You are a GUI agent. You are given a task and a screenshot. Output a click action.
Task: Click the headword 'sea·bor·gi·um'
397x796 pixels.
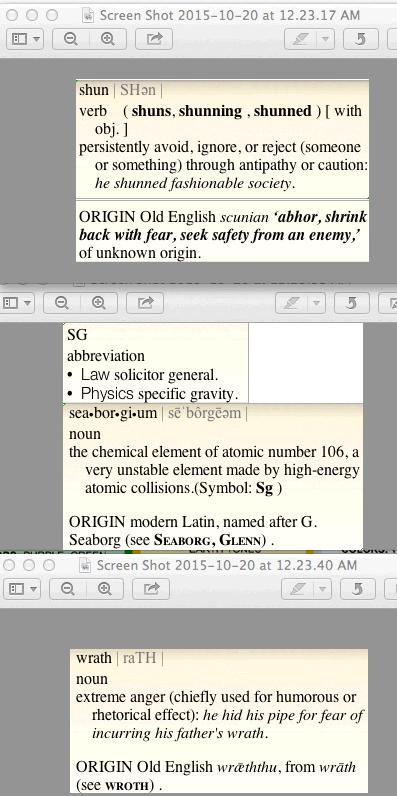click(x=113, y=413)
